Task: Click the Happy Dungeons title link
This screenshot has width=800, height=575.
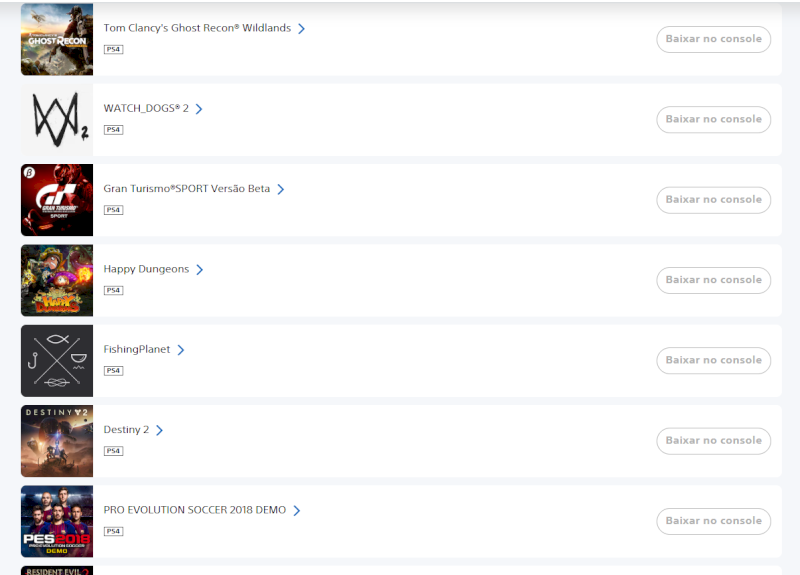Action: pyautogui.click(x=146, y=269)
